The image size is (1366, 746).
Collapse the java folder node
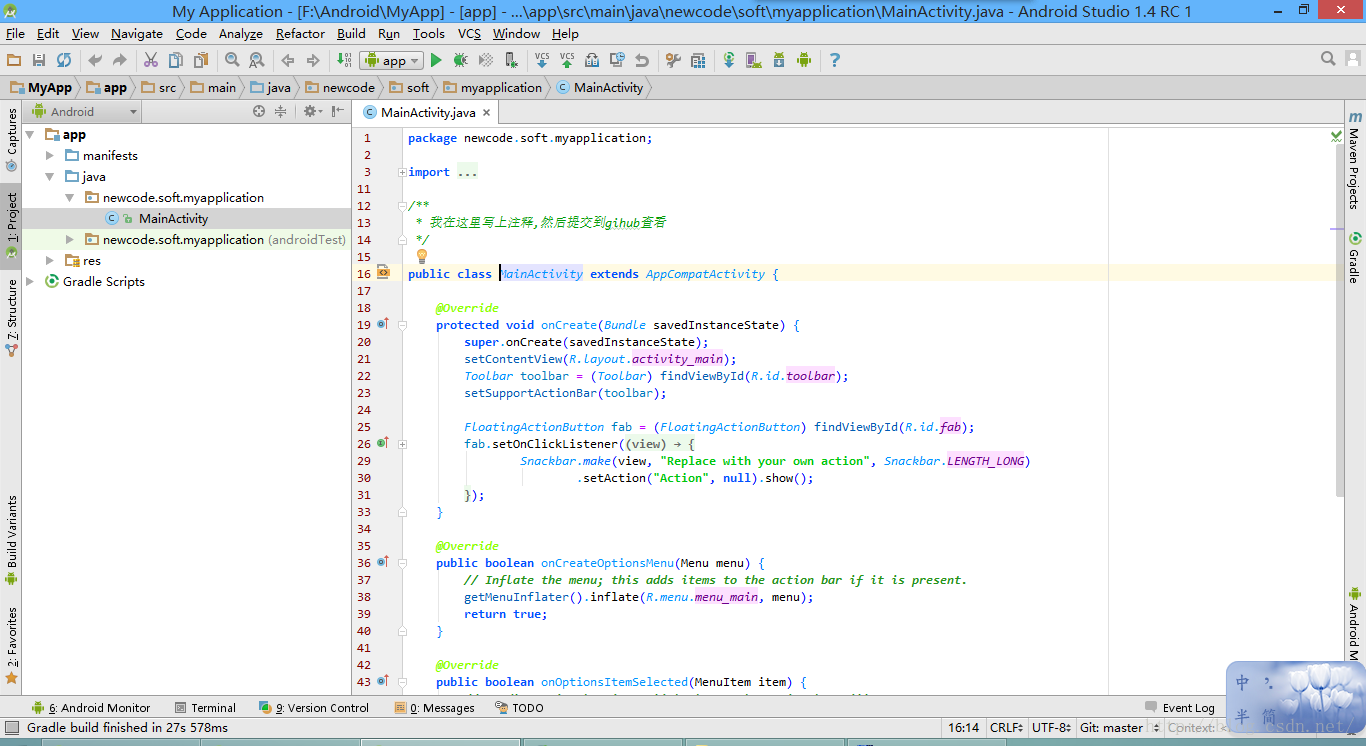(50, 176)
